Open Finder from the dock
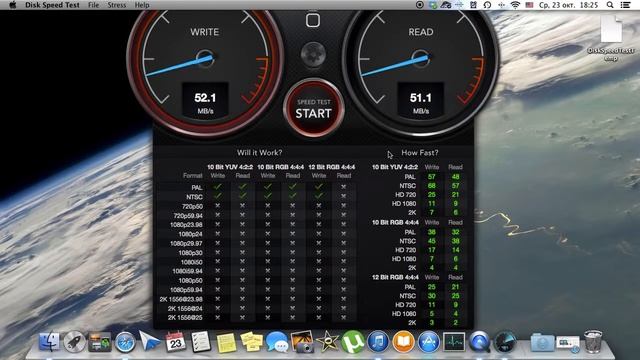 tap(49, 342)
